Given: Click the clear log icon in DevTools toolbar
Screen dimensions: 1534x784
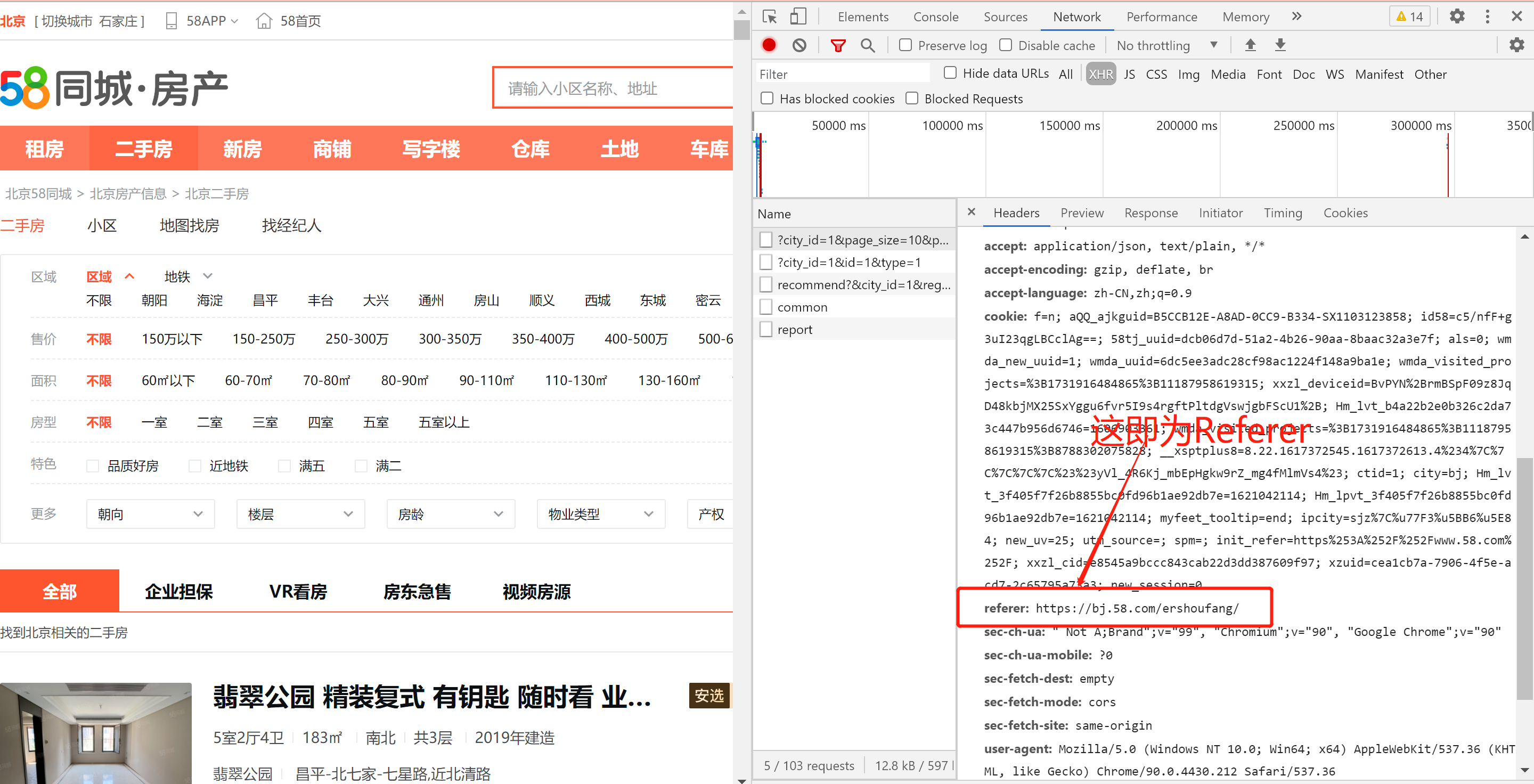Looking at the screenshot, I should point(800,47).
